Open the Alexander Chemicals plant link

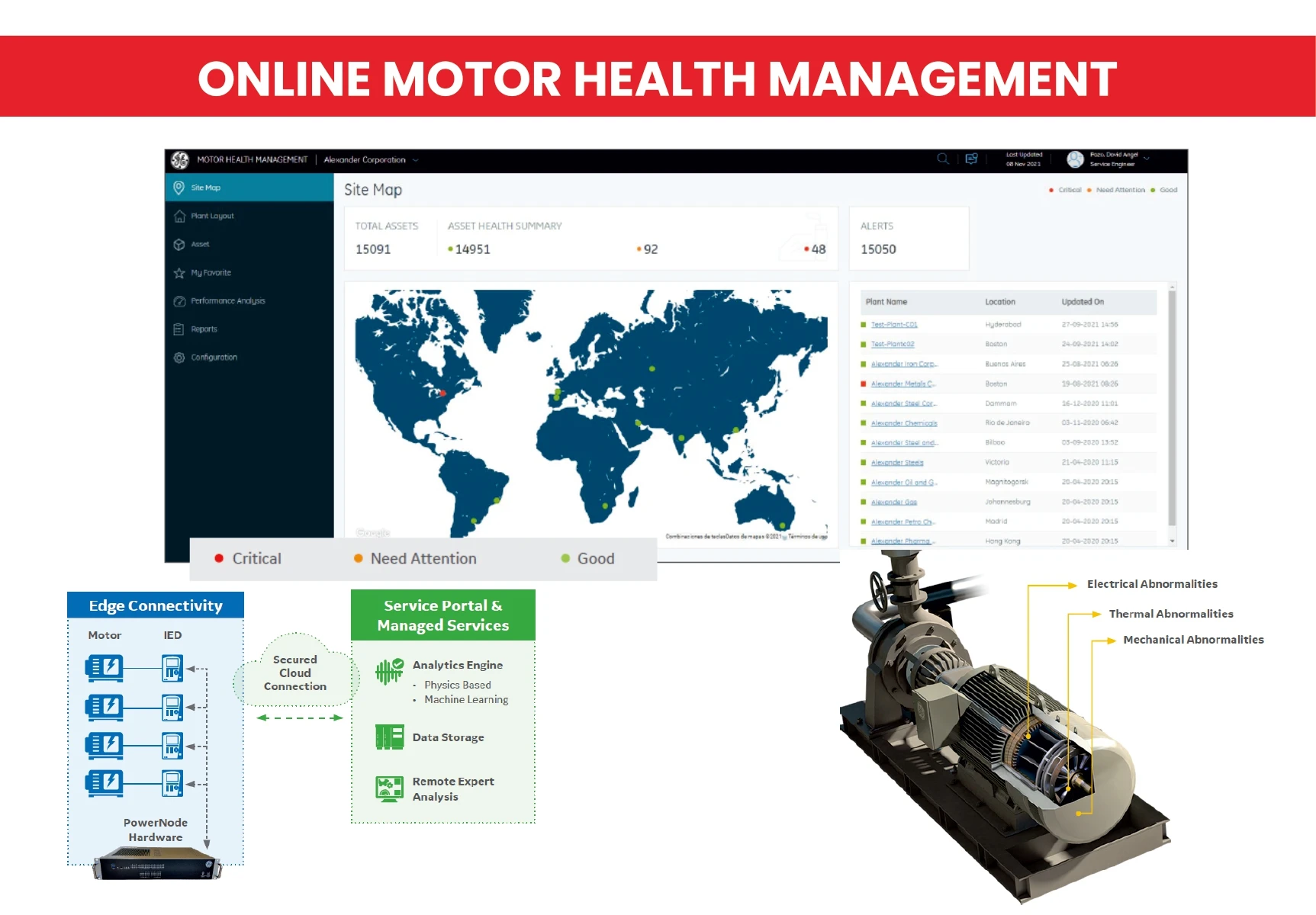tap(904, 423)
